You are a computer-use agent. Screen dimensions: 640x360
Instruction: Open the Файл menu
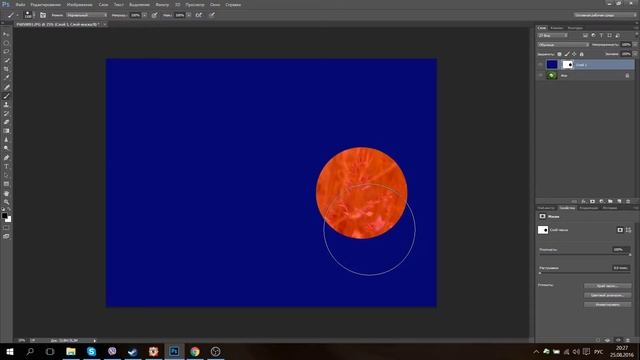(x=20, y=4)
